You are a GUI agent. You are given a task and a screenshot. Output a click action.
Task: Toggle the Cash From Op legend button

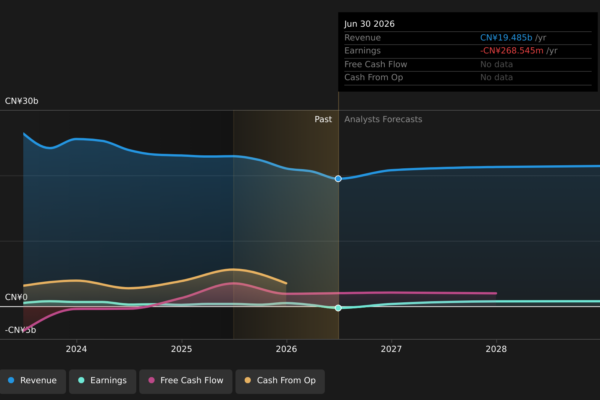tap(280, 381)
